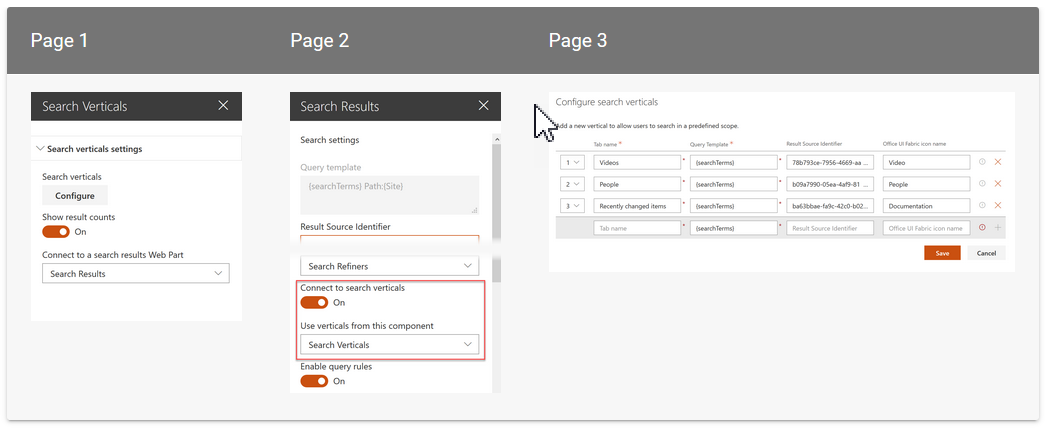
Task: Click Result Source Identifier starting 78b793ce
Action: pos(830,162)
